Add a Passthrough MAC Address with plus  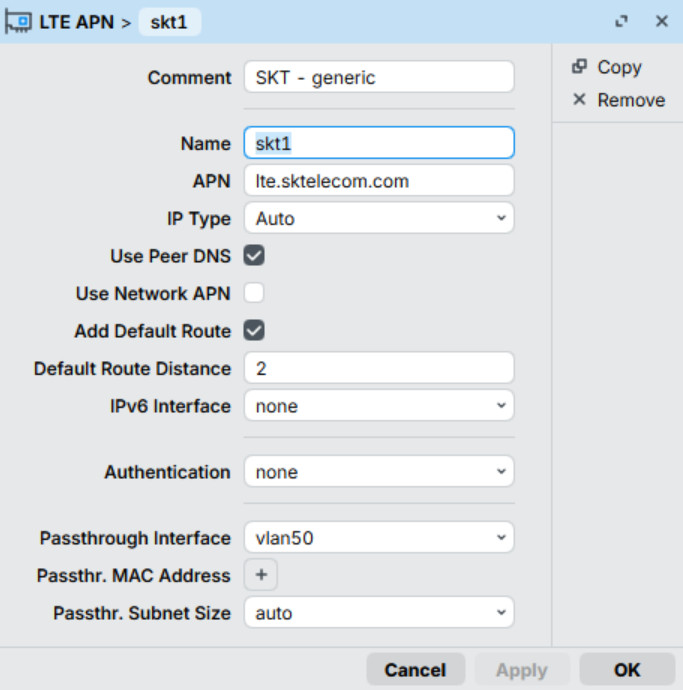coord(261,575)
